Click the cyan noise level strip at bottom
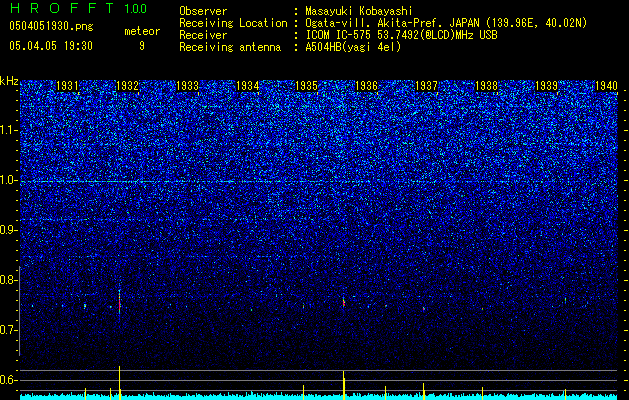 pyautogui.click(x=319, y=397)
